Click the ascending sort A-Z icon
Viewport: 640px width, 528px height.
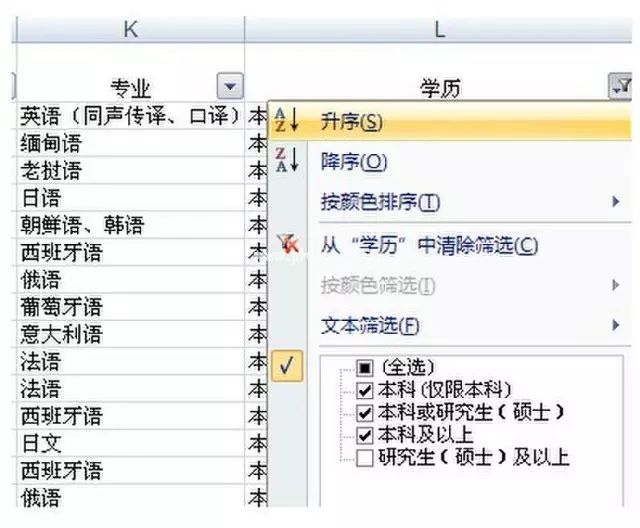coord(286,121)
